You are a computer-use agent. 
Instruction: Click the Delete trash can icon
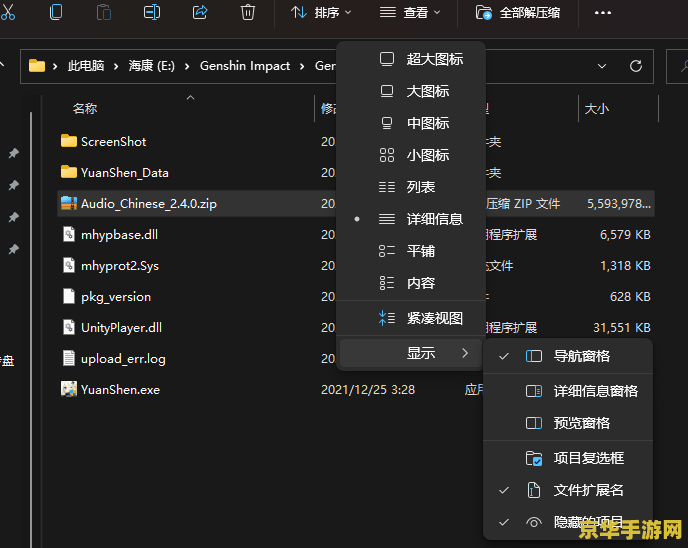[x=247, y=12]
